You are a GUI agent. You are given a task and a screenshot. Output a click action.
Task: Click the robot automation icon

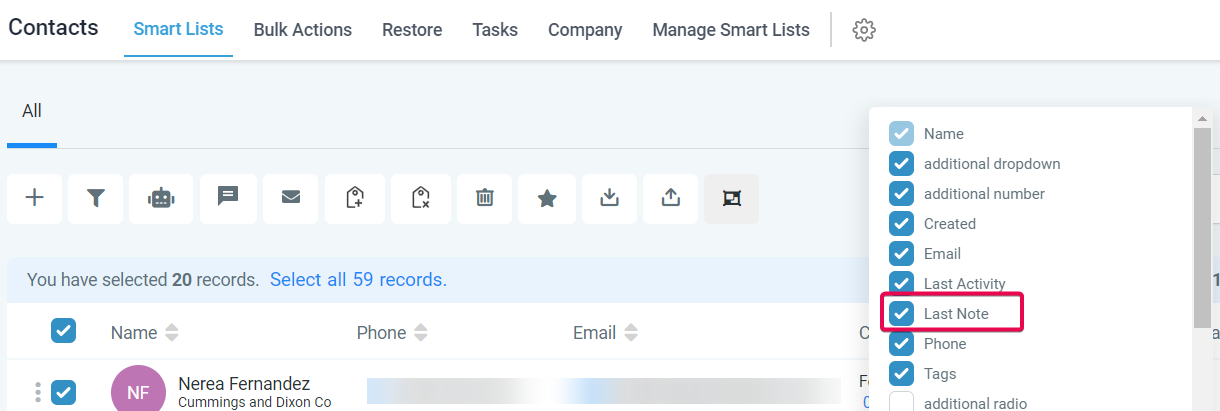(x=160, y=198)
